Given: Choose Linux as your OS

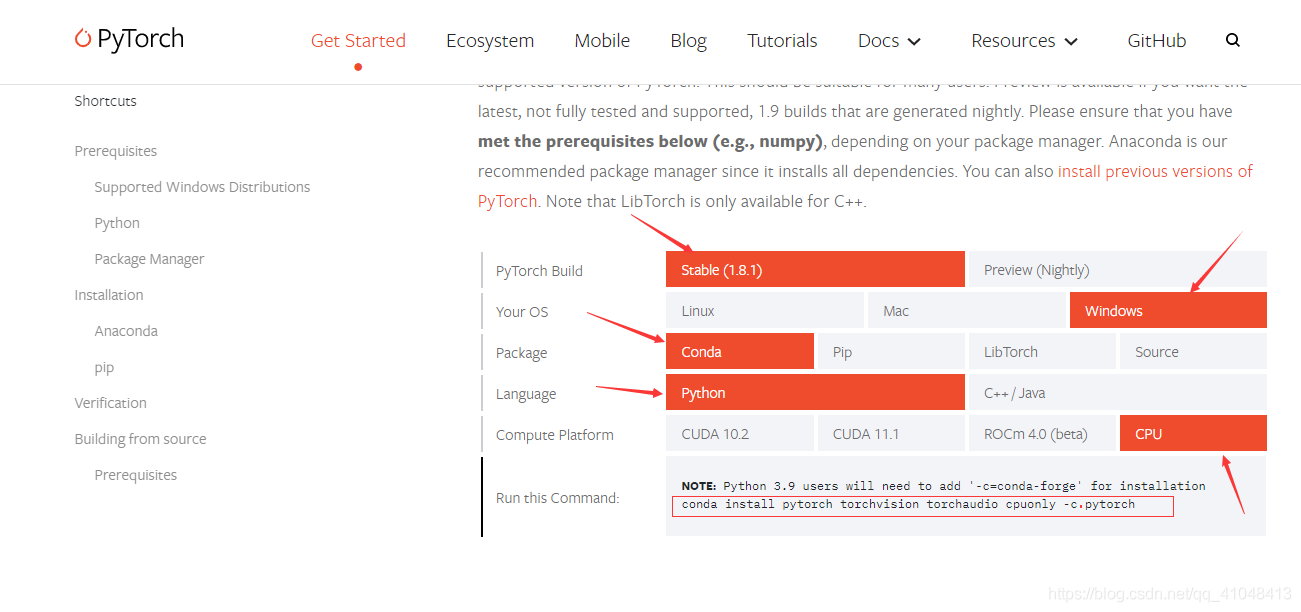Looking at the screenshot, I should (x=765, y=311).
